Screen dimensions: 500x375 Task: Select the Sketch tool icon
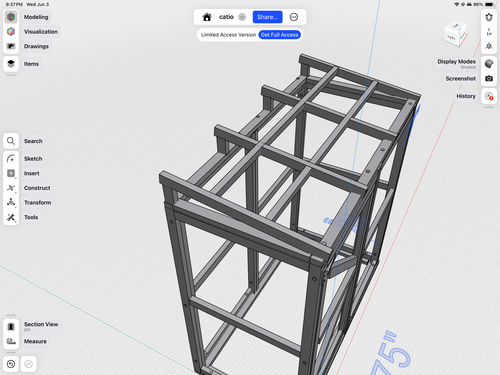(x=11, y=158)
